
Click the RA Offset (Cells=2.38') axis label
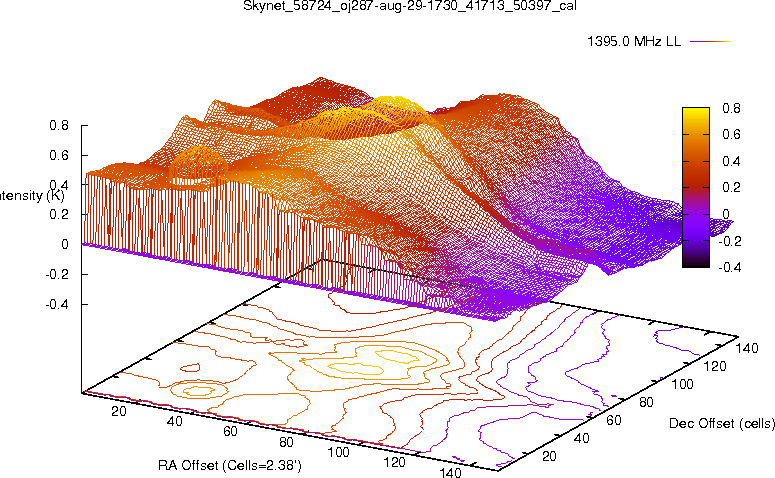[230, 465]
